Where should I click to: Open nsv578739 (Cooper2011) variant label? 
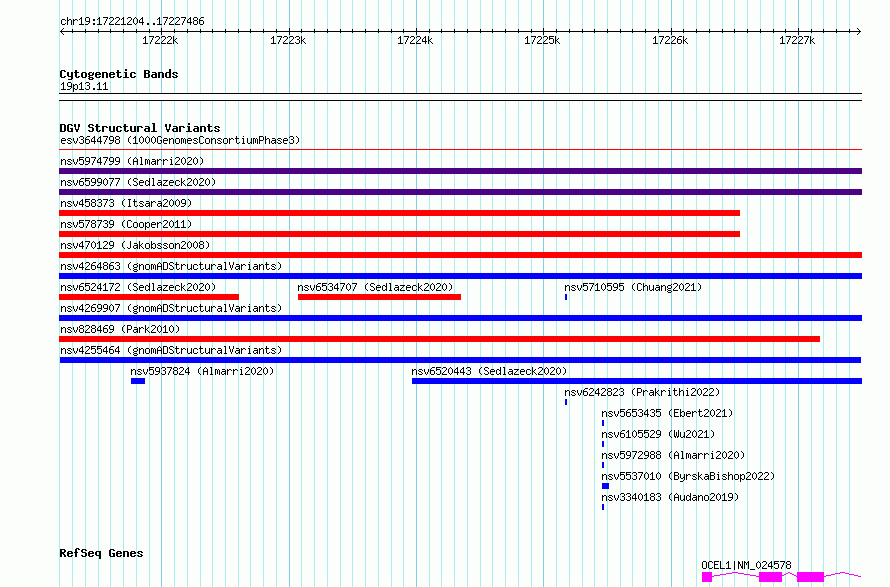126,224
